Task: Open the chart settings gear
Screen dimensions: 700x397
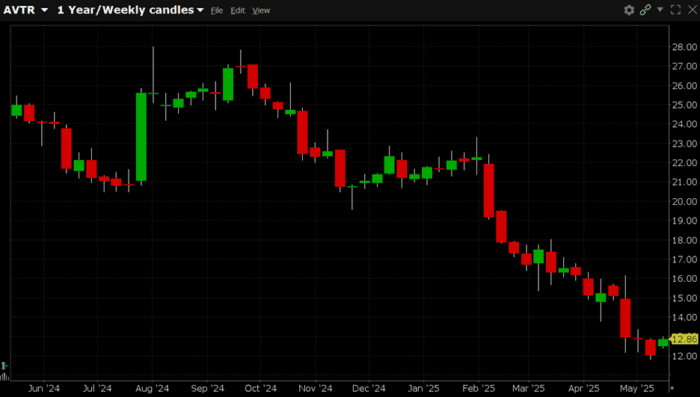Action: tap(629, 10)
